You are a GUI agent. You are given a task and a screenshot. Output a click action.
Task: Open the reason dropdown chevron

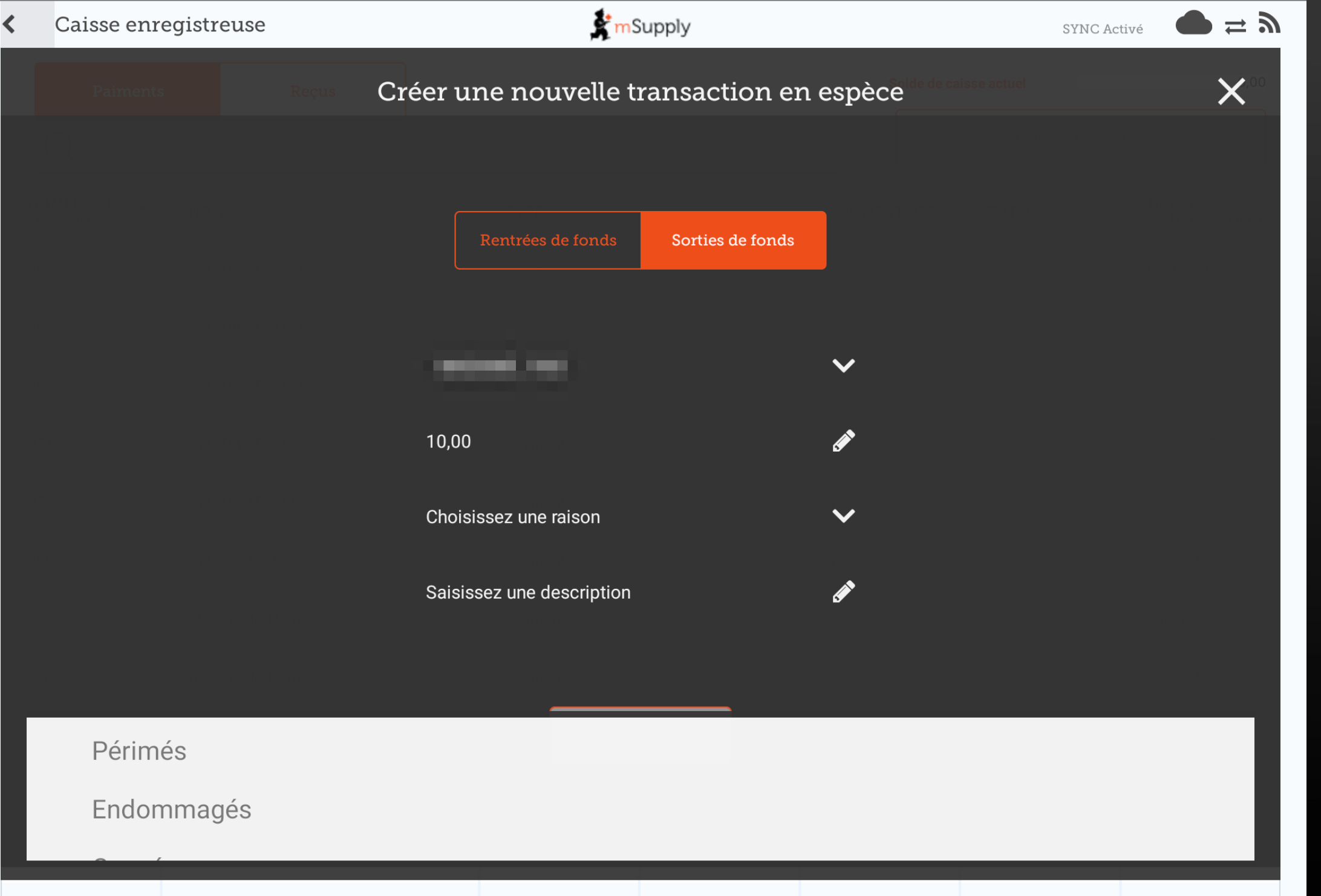843,516
